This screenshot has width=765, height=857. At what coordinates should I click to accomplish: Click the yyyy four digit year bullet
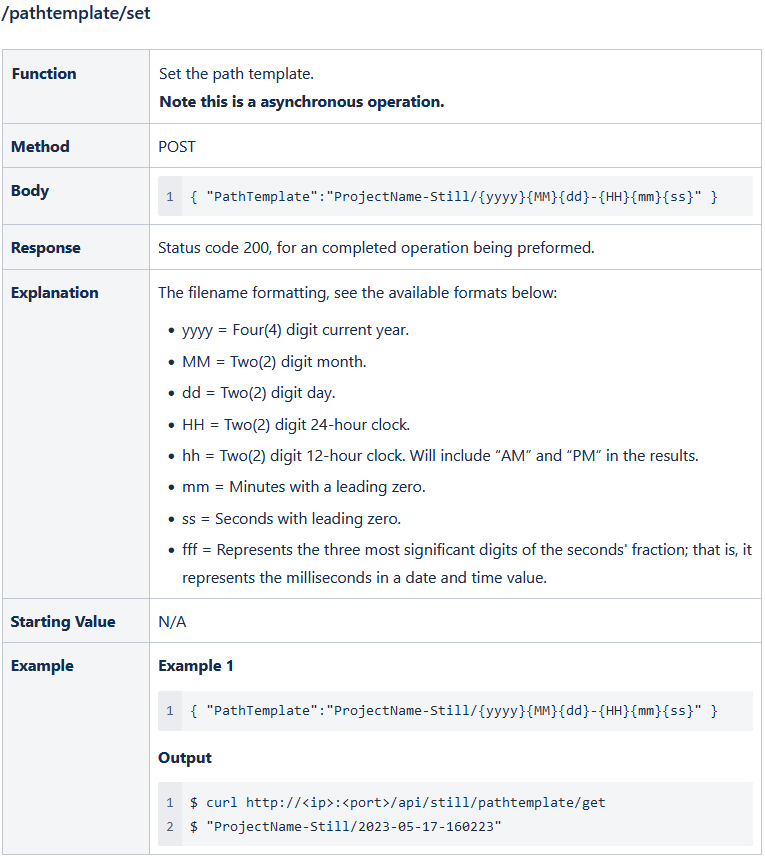tap(295, 330)
